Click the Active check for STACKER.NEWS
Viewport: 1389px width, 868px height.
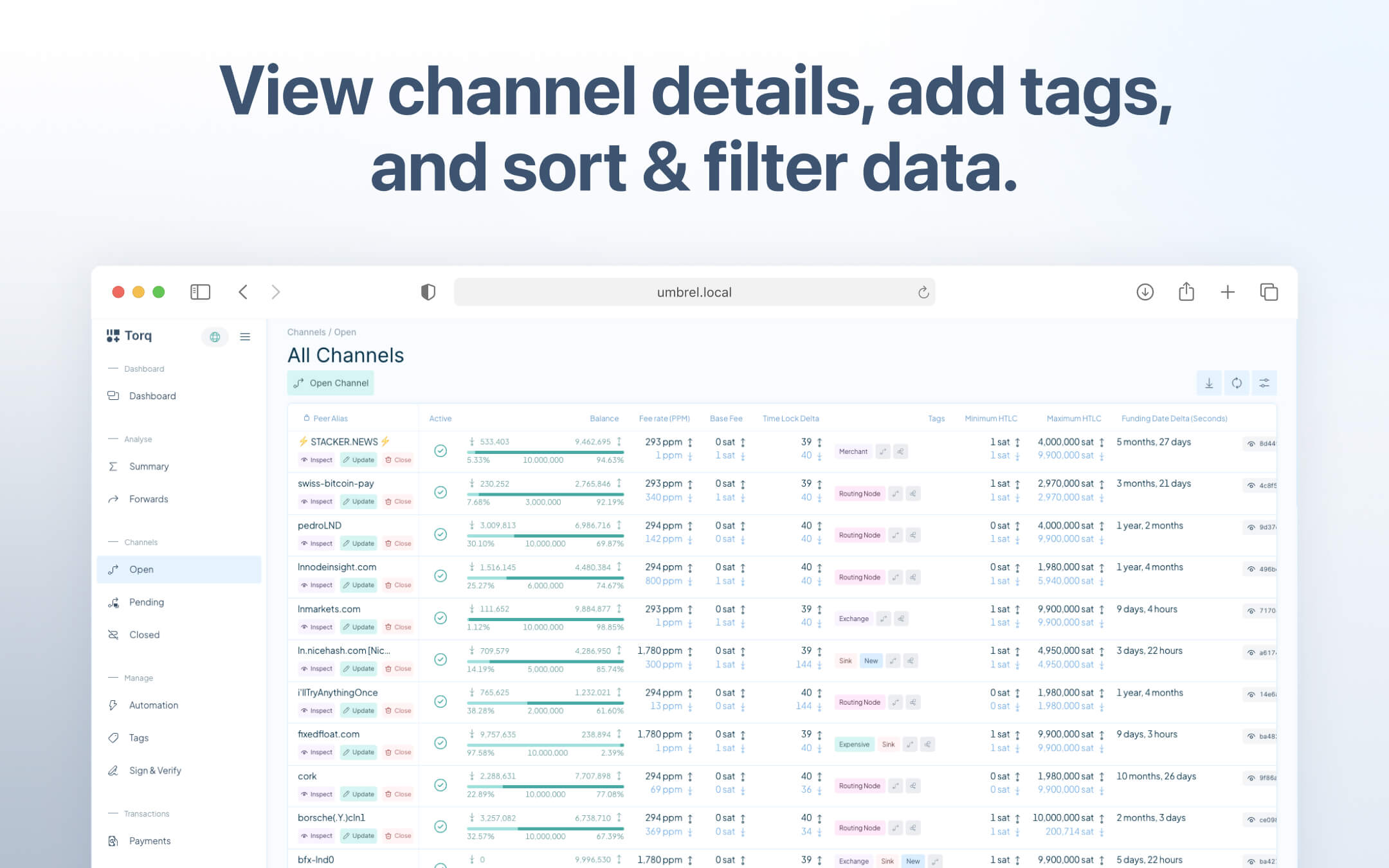point(440,451)
